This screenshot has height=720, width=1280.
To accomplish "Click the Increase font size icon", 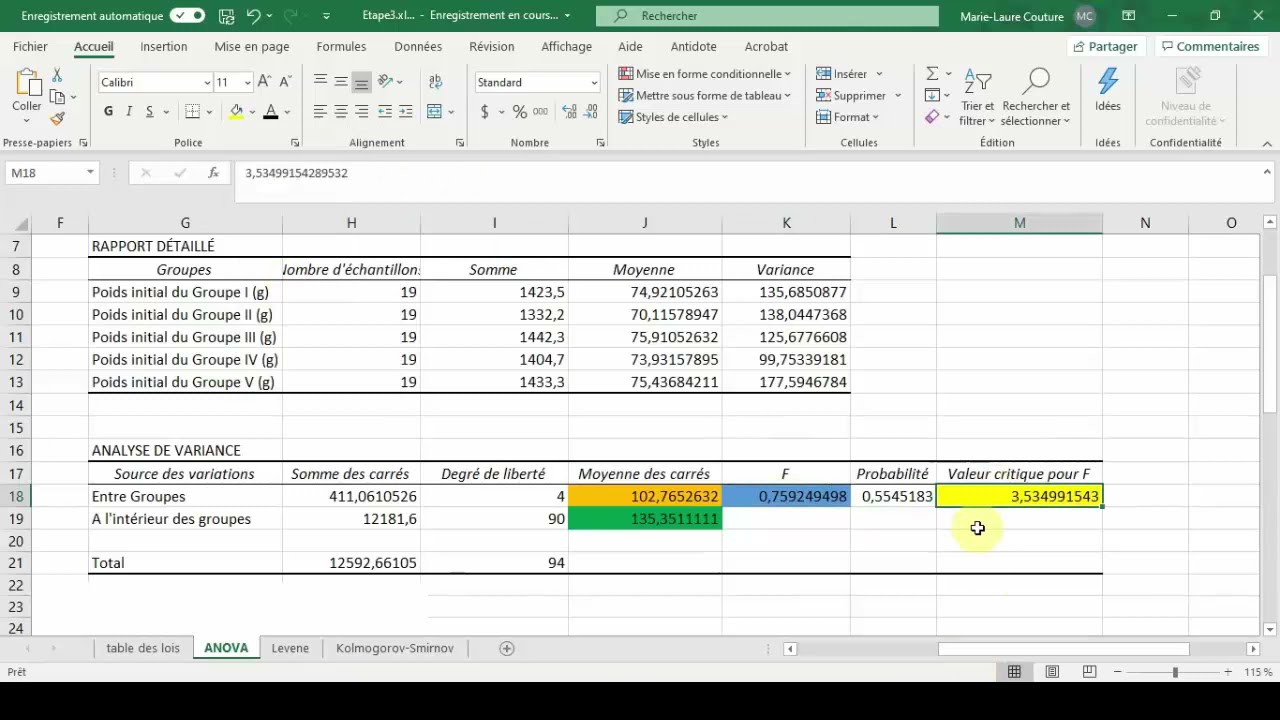I will (264, 82).
